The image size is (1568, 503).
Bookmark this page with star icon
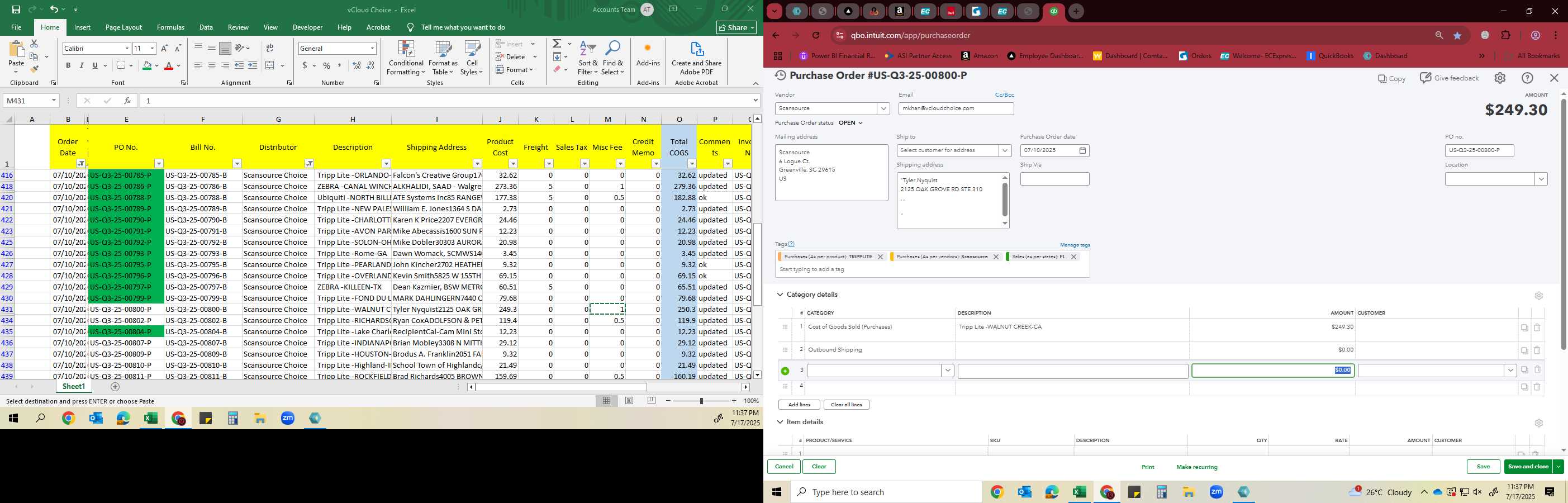1458,35
